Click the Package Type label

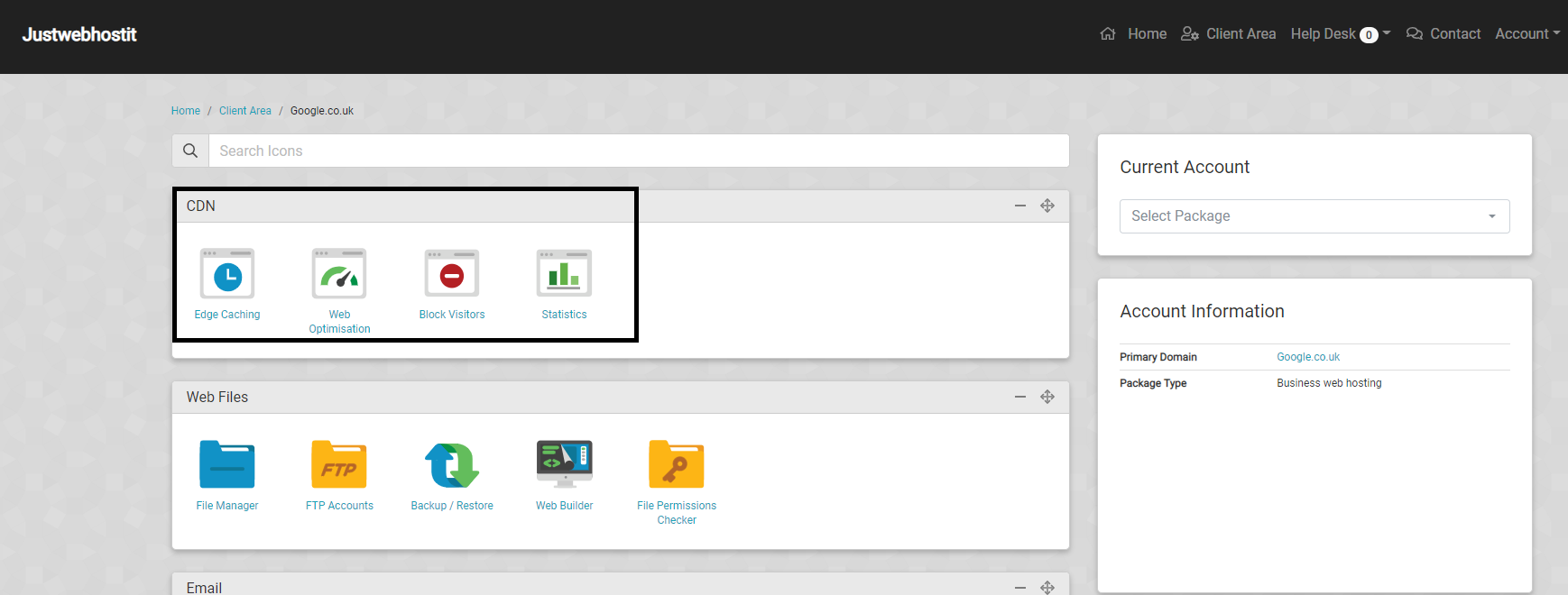[x=1153, y=383]
